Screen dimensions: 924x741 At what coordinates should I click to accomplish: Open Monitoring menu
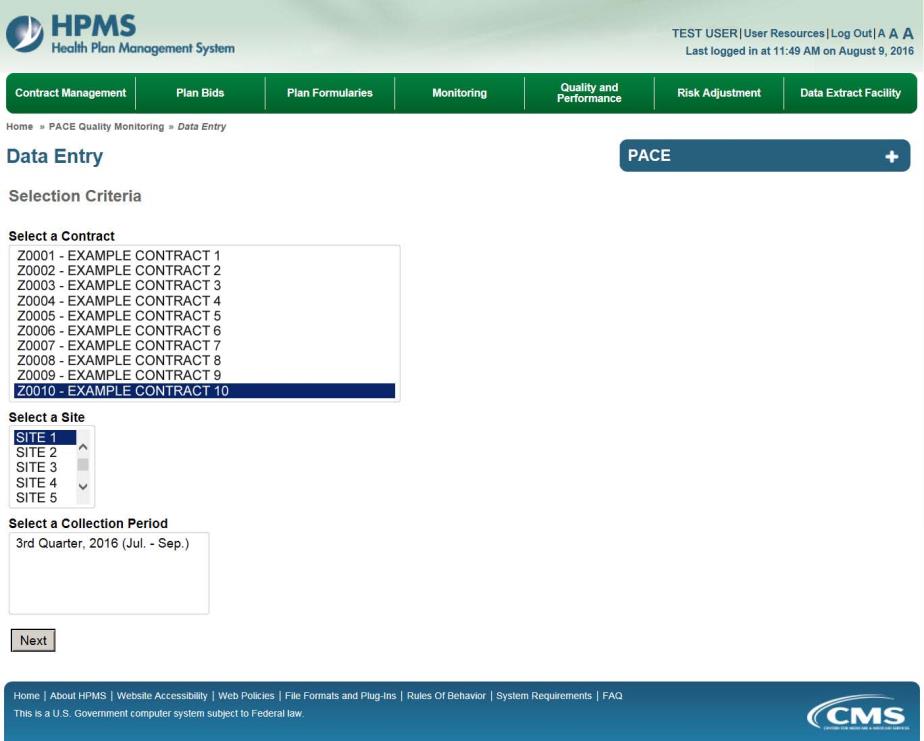click(460, 93)
